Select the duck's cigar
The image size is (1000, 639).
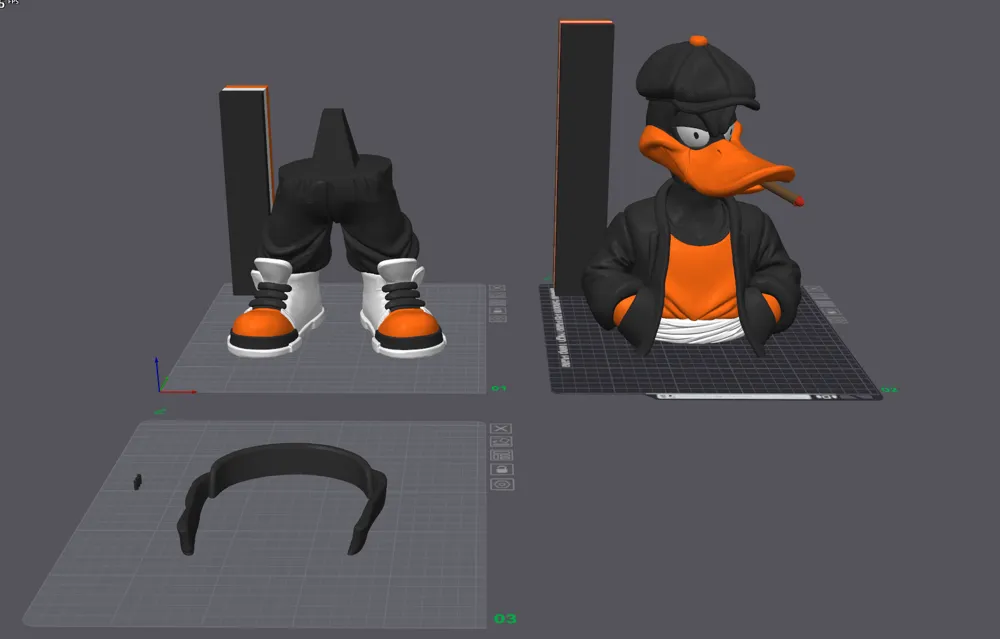click(x=784, y=193)
